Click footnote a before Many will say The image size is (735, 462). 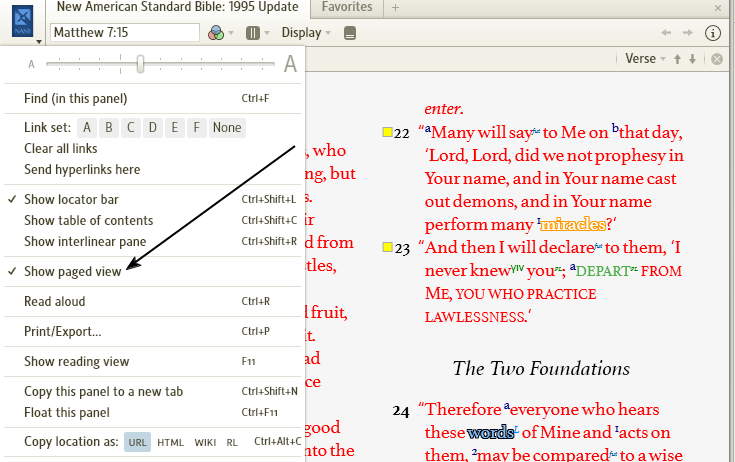point(428,128)
